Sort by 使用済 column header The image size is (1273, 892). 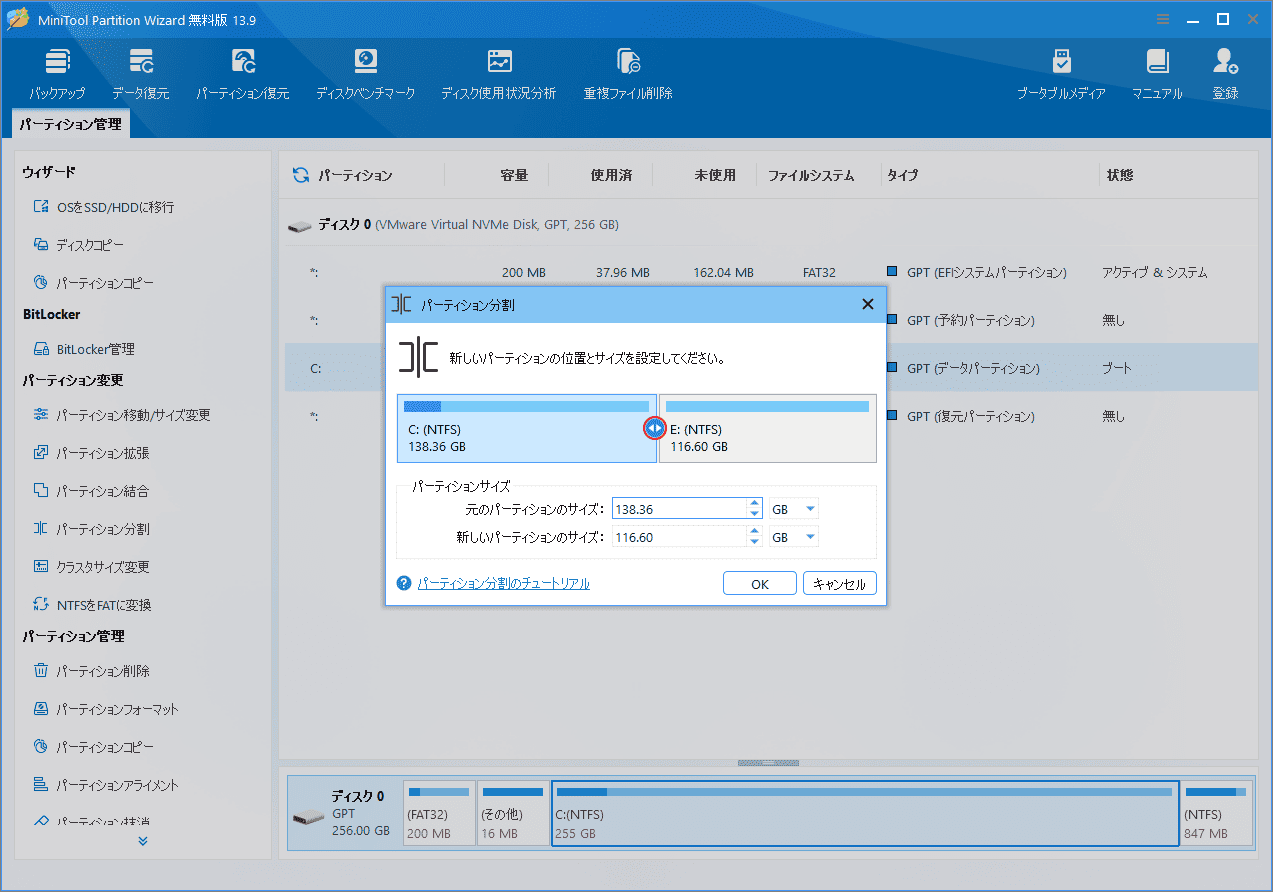point(611,175)
